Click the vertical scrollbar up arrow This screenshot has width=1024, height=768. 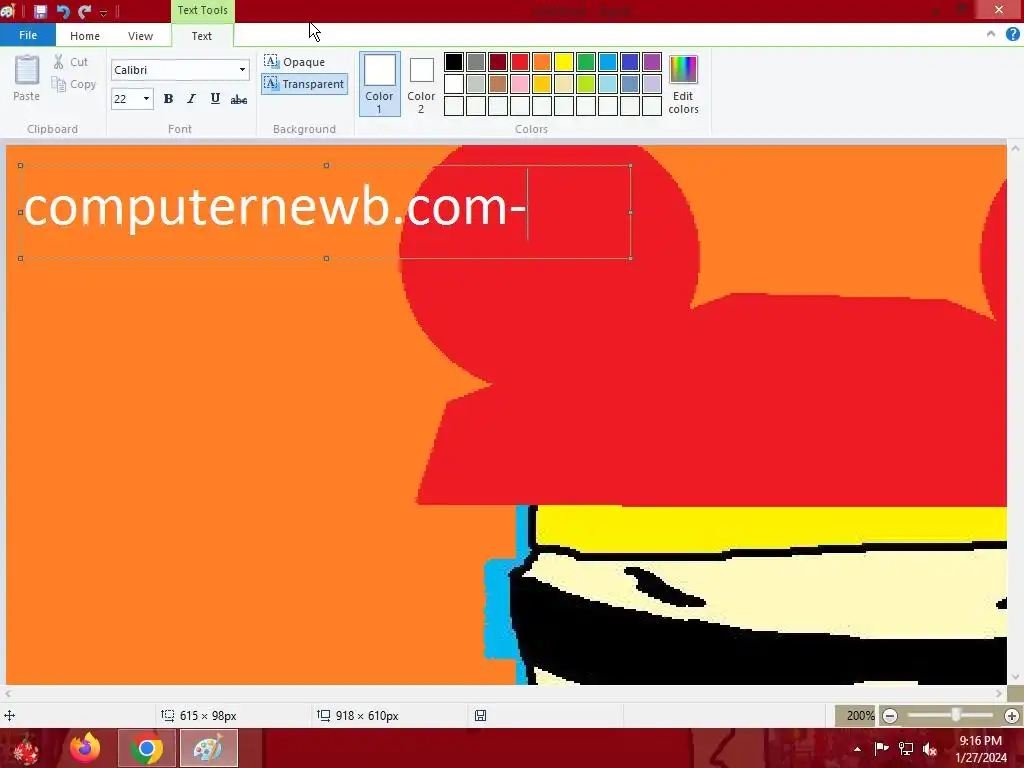pyautogui.click(x=1015, y=148)
